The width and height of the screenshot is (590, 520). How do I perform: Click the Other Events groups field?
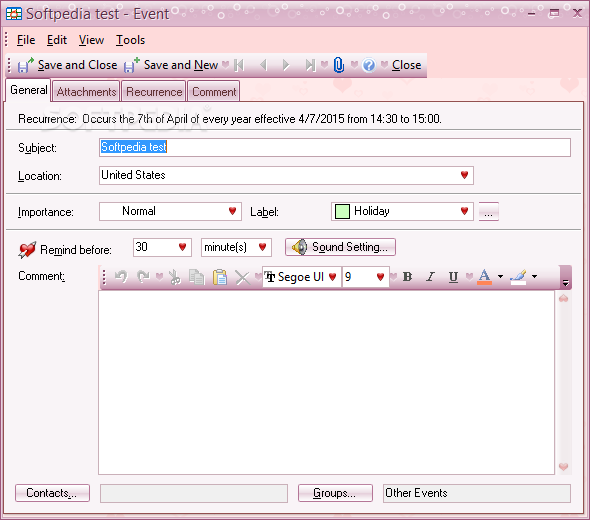pyautogui.click(x=477, y=493)
